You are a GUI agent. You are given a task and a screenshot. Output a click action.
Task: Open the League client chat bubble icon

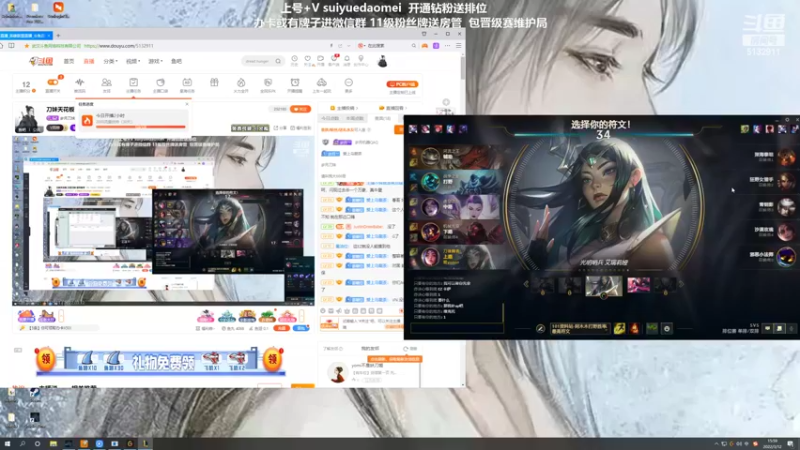coord(767,329)
